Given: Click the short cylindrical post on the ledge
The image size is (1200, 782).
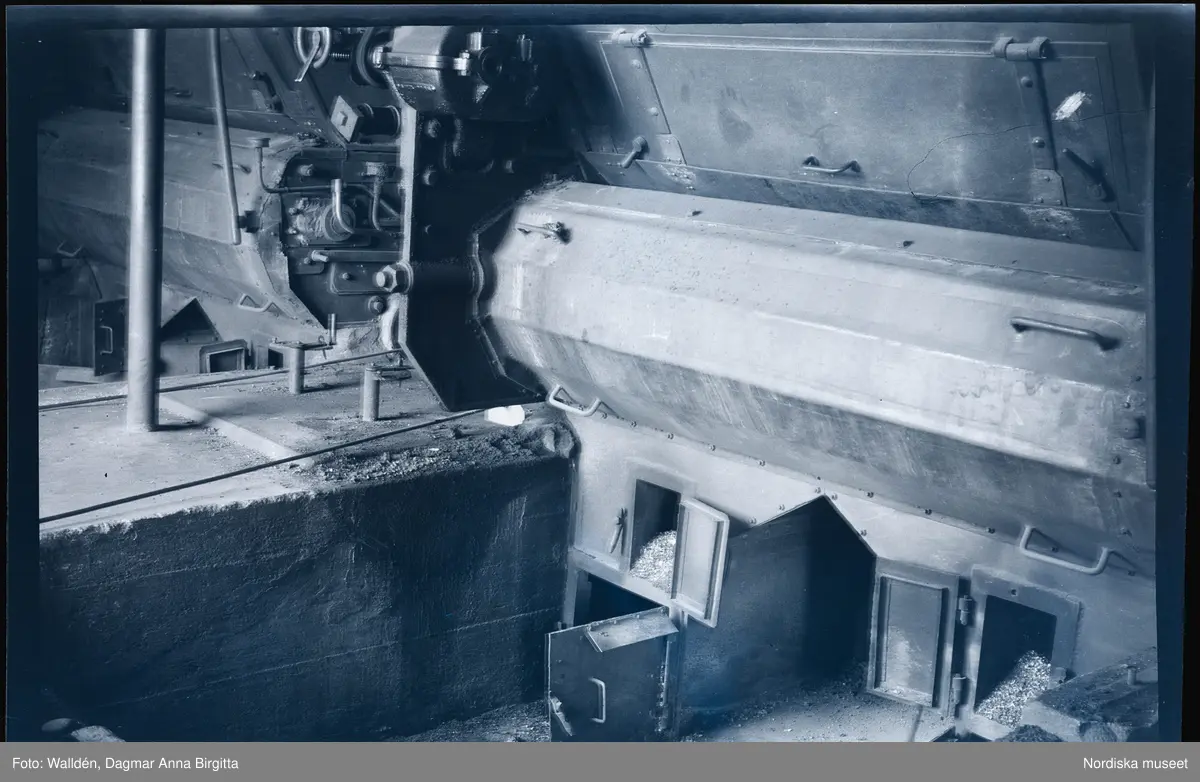Looking at the screenshot, I should pyautogui.click(x=370, y=393).
